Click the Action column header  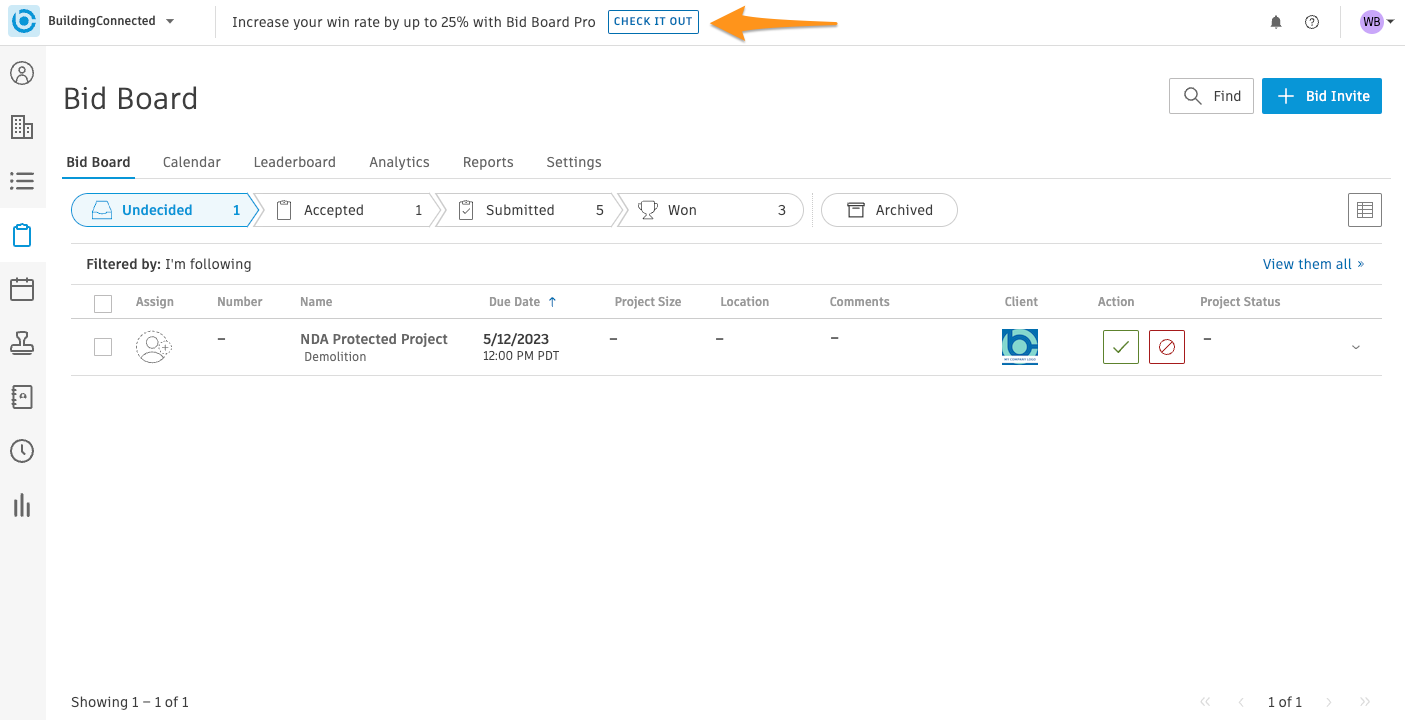(x=1116, y=302)
